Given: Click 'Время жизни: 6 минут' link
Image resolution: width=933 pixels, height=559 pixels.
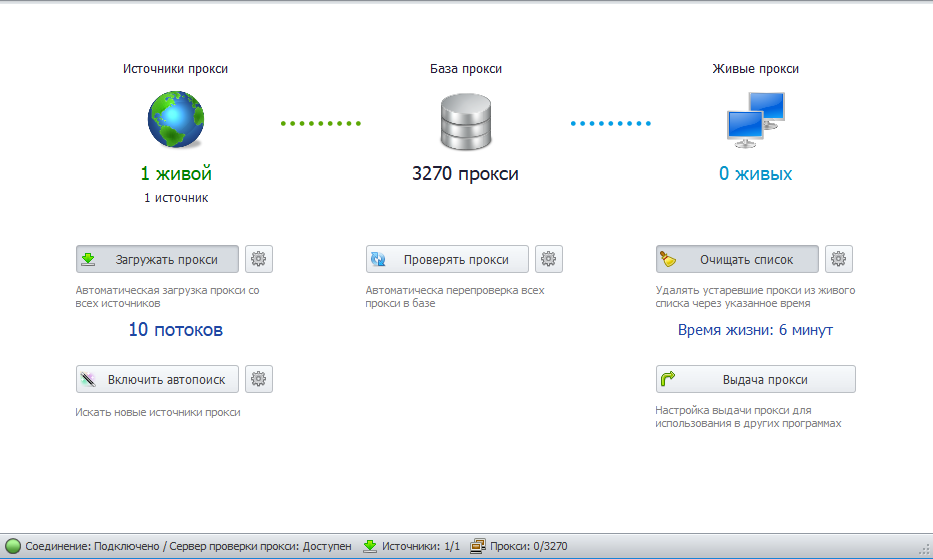Looking at the screenshot, I should tap(755, 330).
